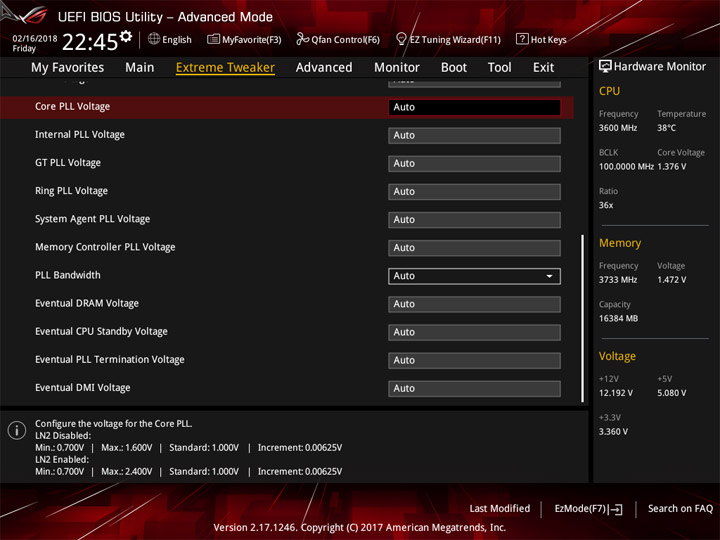Click Memory Controller PLL Voltage field
The height and width of the screenshot is (540, 720).
tap(474, 248)
